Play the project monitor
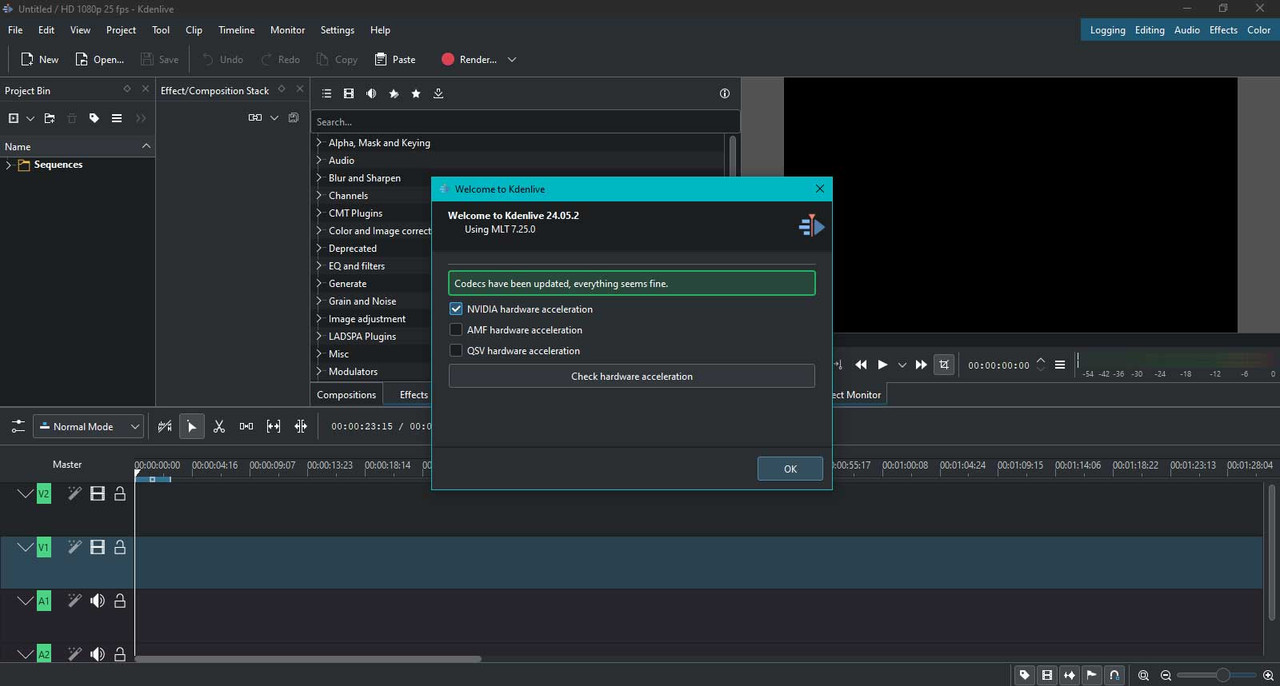This screenshot has height=686, width=1280. 882,365
